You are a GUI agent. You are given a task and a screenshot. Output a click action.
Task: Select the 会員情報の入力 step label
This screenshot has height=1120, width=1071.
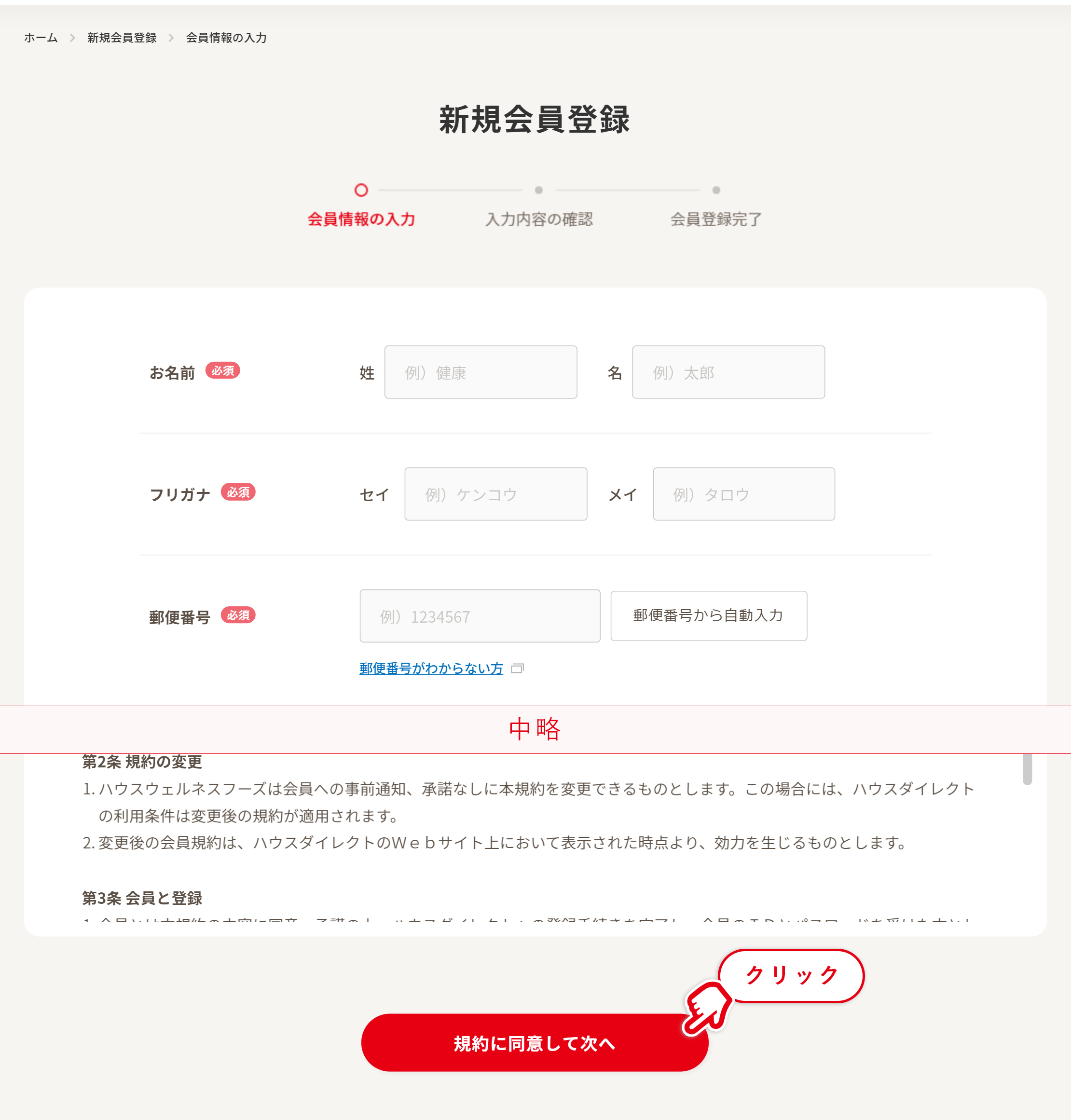tap(361, 219)
